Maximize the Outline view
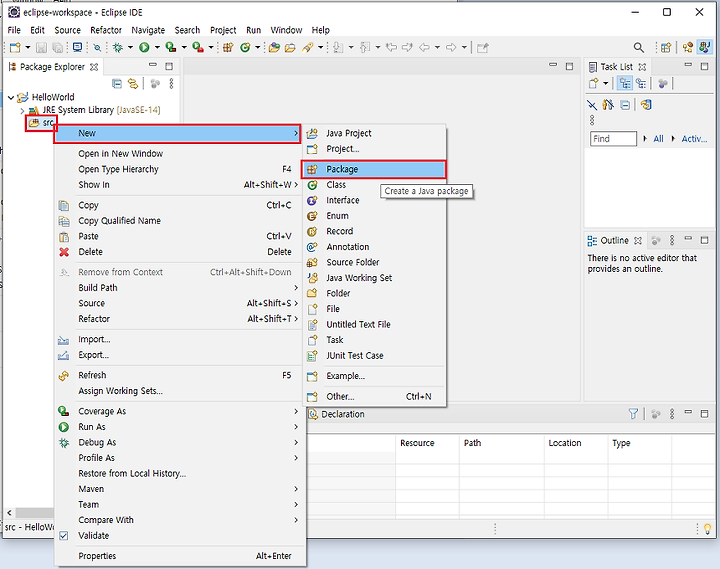Image resolution: width=720 pixels, height=569 pixels. tap(704, 240)
